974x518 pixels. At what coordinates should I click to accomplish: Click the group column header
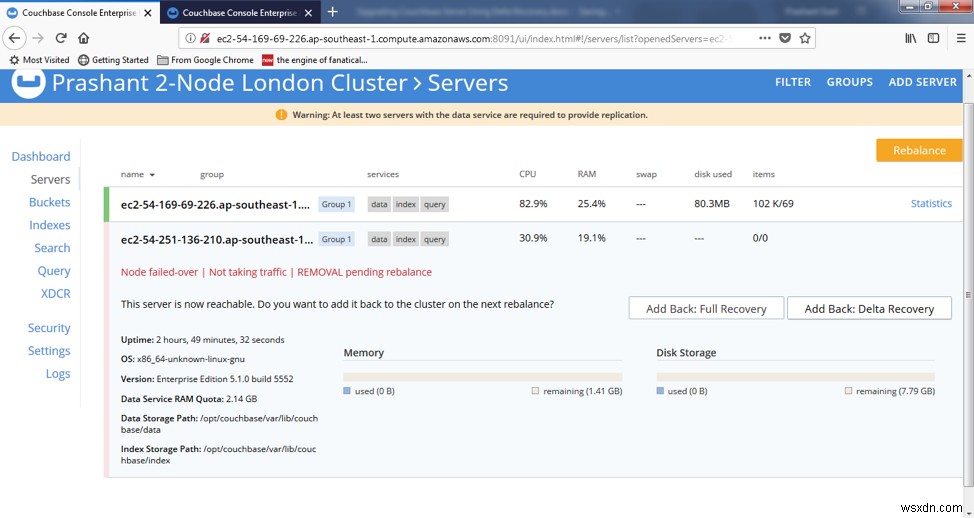(212, 175)
